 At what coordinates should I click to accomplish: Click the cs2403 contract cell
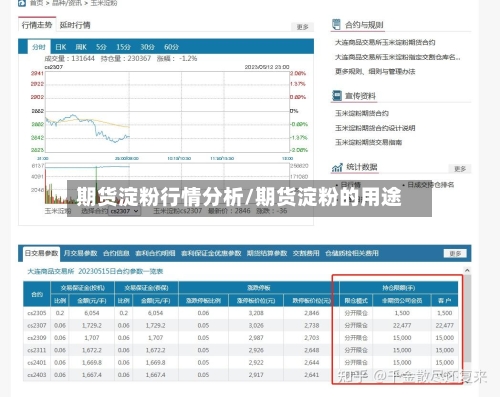click(x=37, y=375)
